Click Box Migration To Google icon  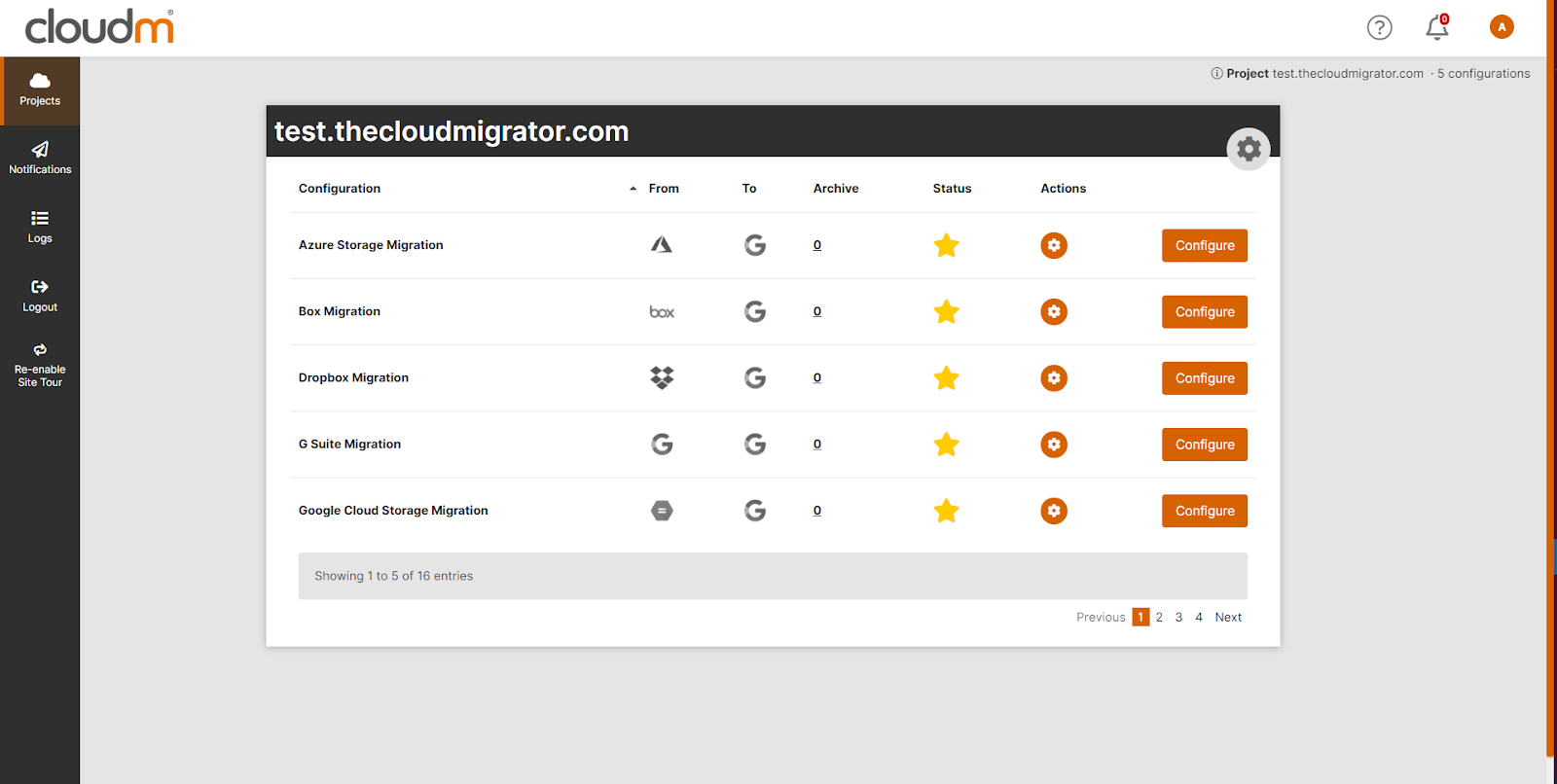pyautogui.click(x=755, y=311)
